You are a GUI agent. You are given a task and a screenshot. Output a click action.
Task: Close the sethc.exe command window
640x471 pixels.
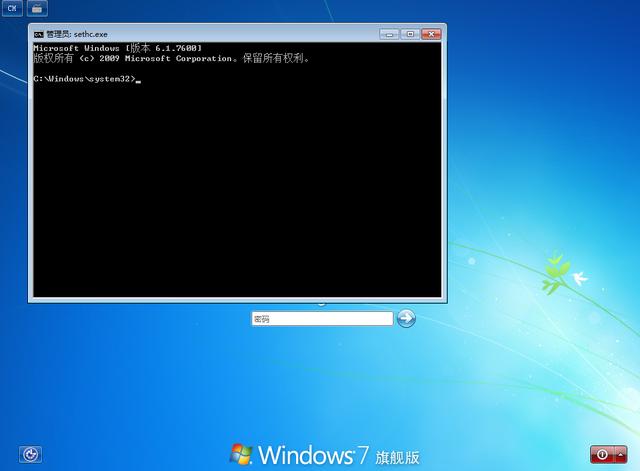431,34
